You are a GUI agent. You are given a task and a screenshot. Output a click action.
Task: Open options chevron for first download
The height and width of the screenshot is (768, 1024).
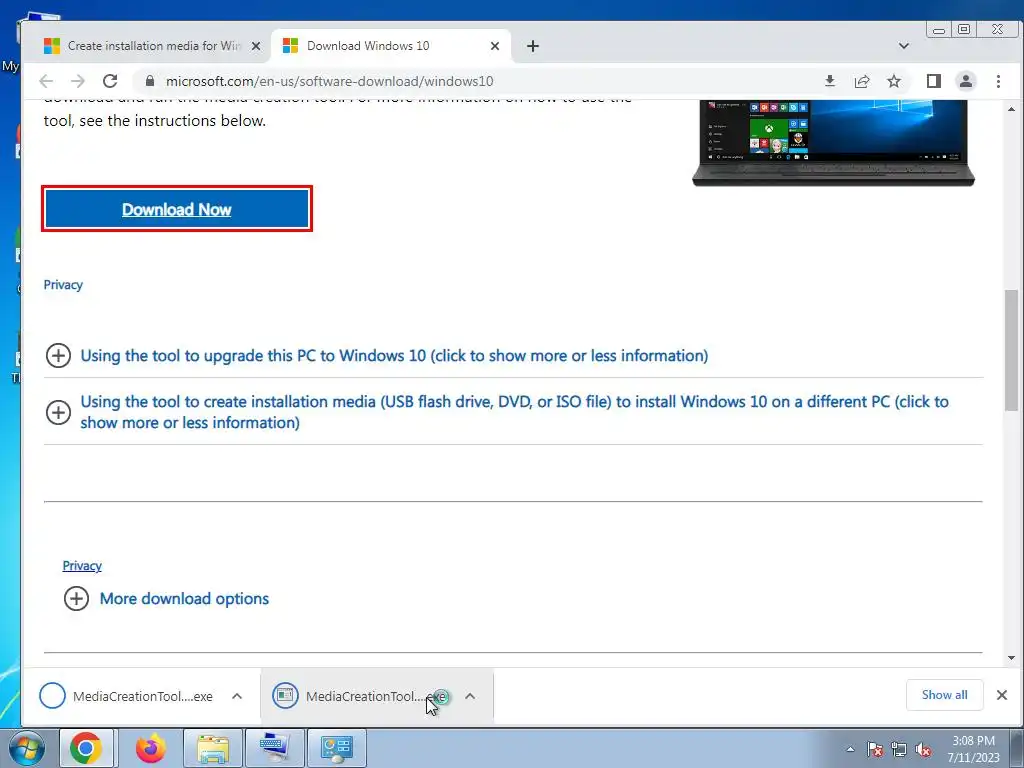pyautogui.click(x=237, y=696)
